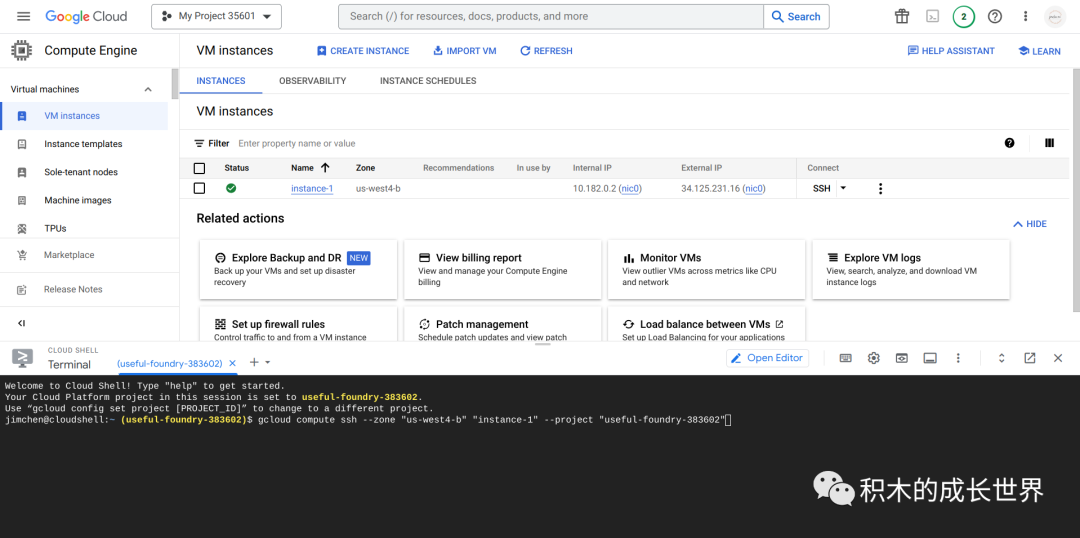This screenshot has height=538, width=1080.
Task: Switch to the Observability tab
Action: click(x=313, y=81)
